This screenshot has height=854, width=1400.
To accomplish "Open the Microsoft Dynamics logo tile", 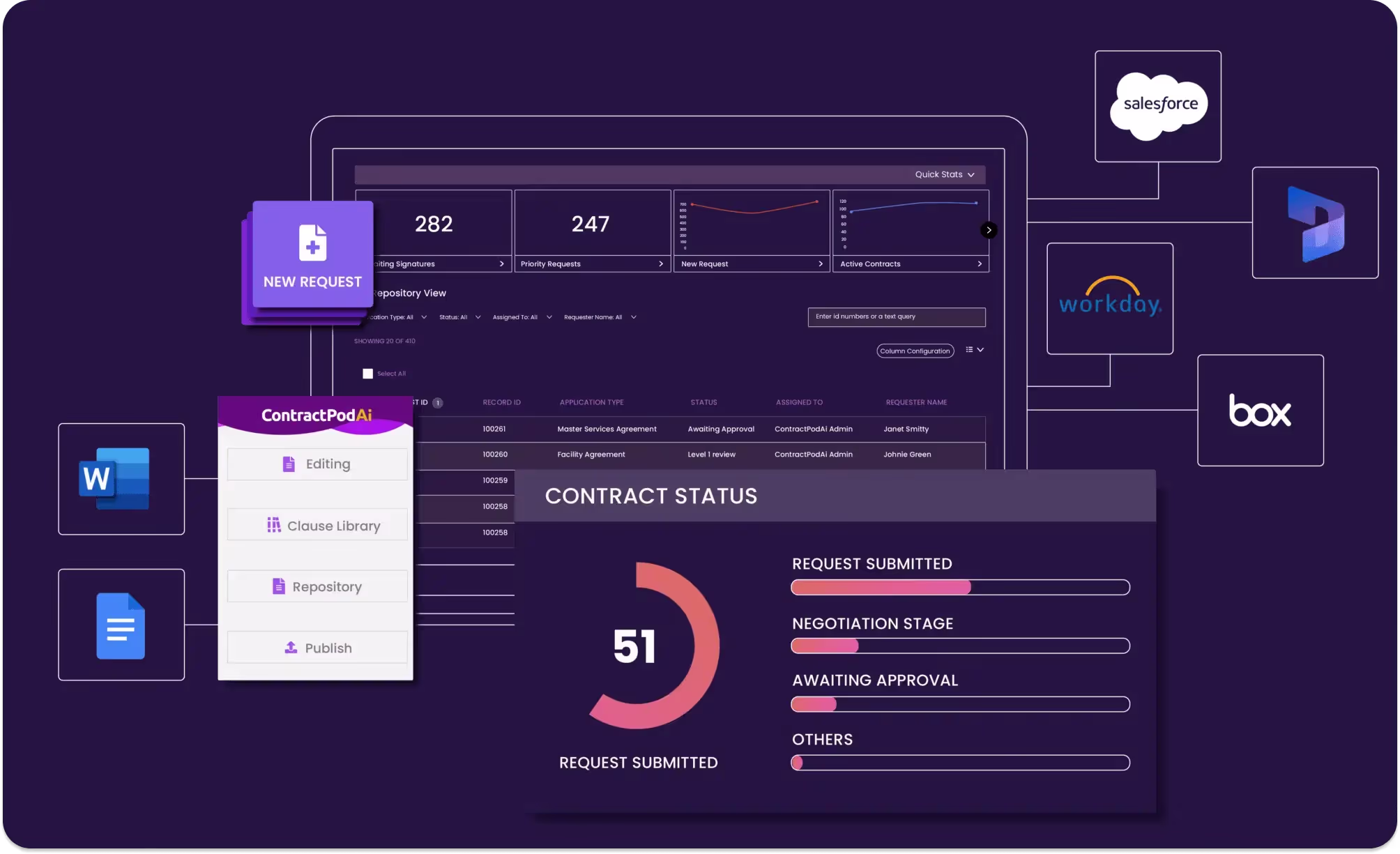I will (x=1315, y=223).
